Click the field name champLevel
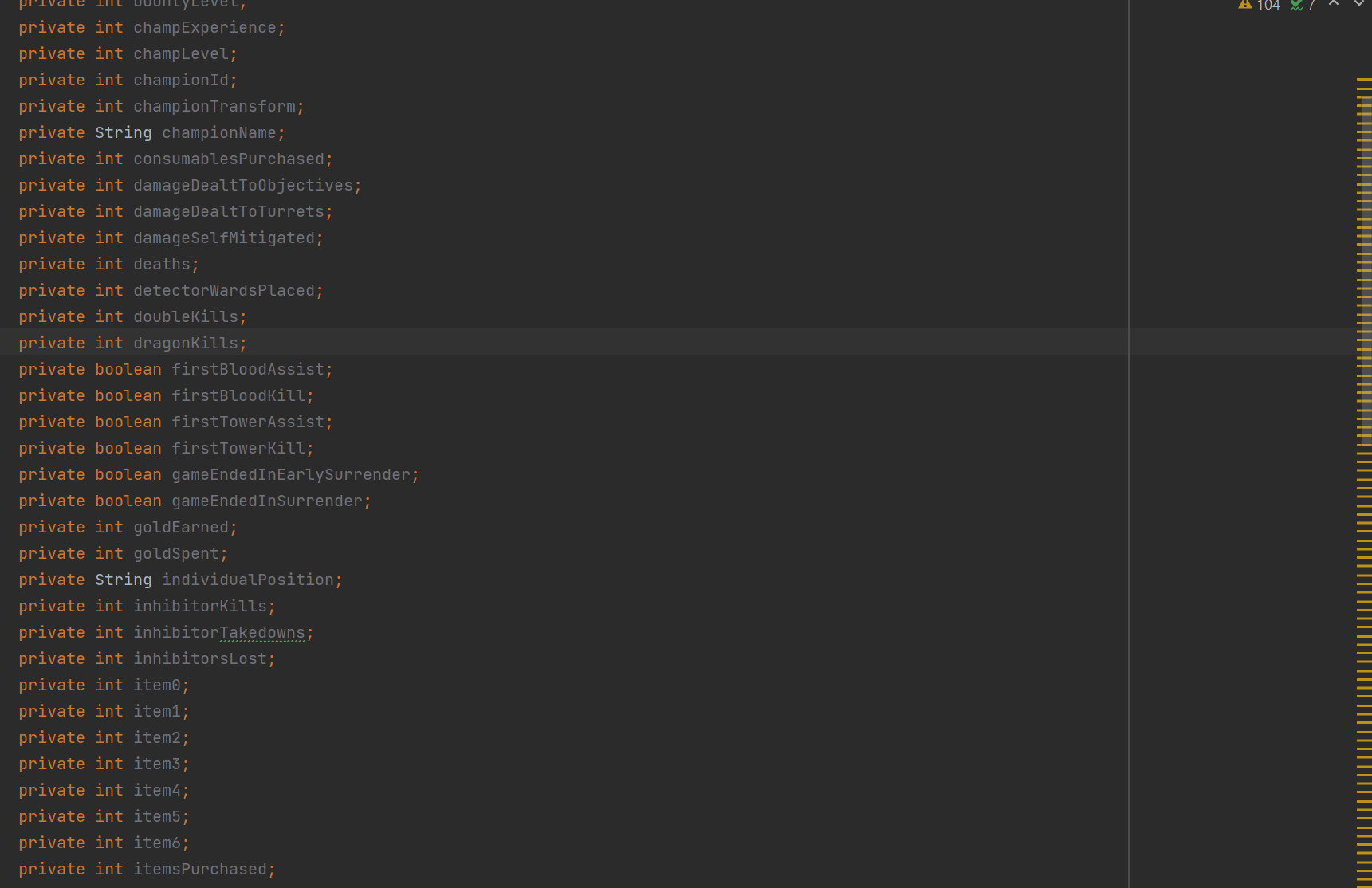Screen dimensions: 1372x888 (181, 54)
